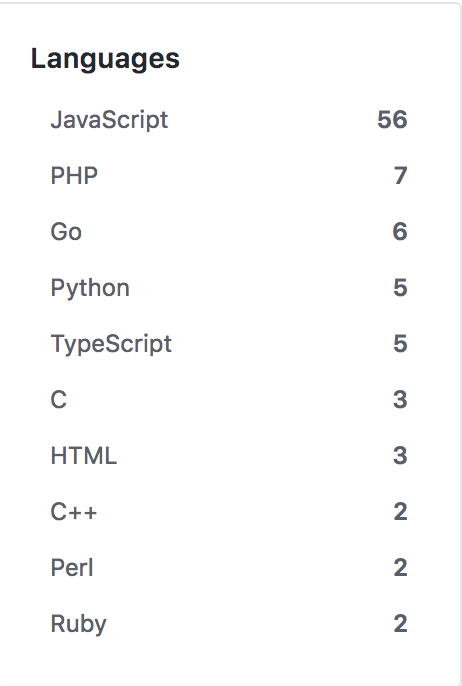The image size is (462, 686).
Task: Click the 5 count beside Python
Action: (400, 288)
